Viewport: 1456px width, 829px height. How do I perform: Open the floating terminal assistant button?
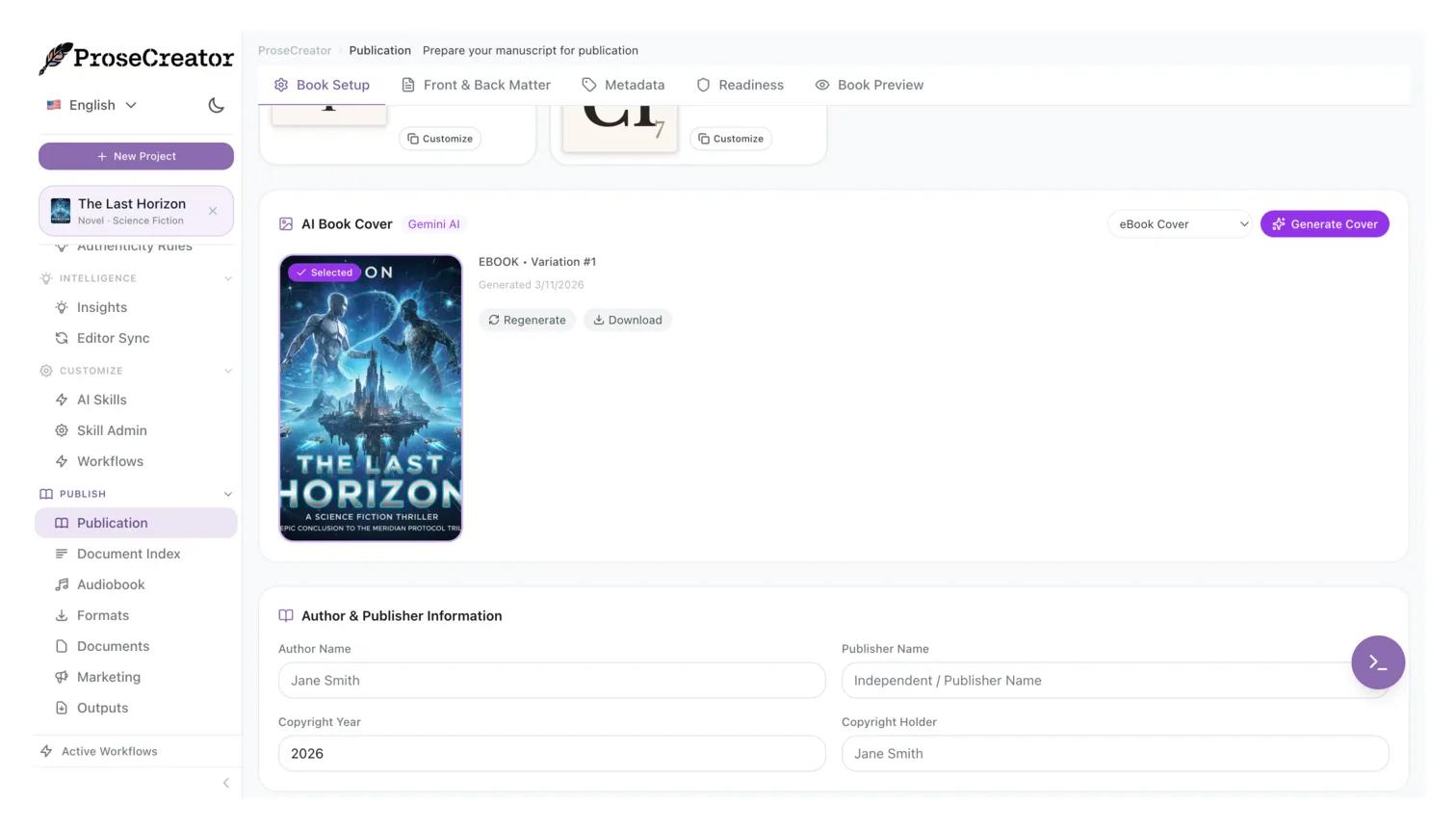point(1377,662)
